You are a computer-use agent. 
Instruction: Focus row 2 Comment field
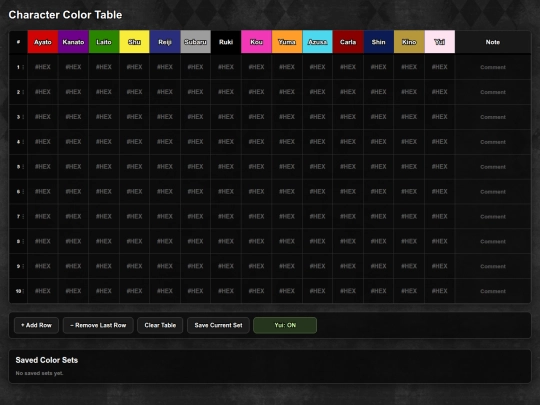pyautogui.click(x=493, y=92)
